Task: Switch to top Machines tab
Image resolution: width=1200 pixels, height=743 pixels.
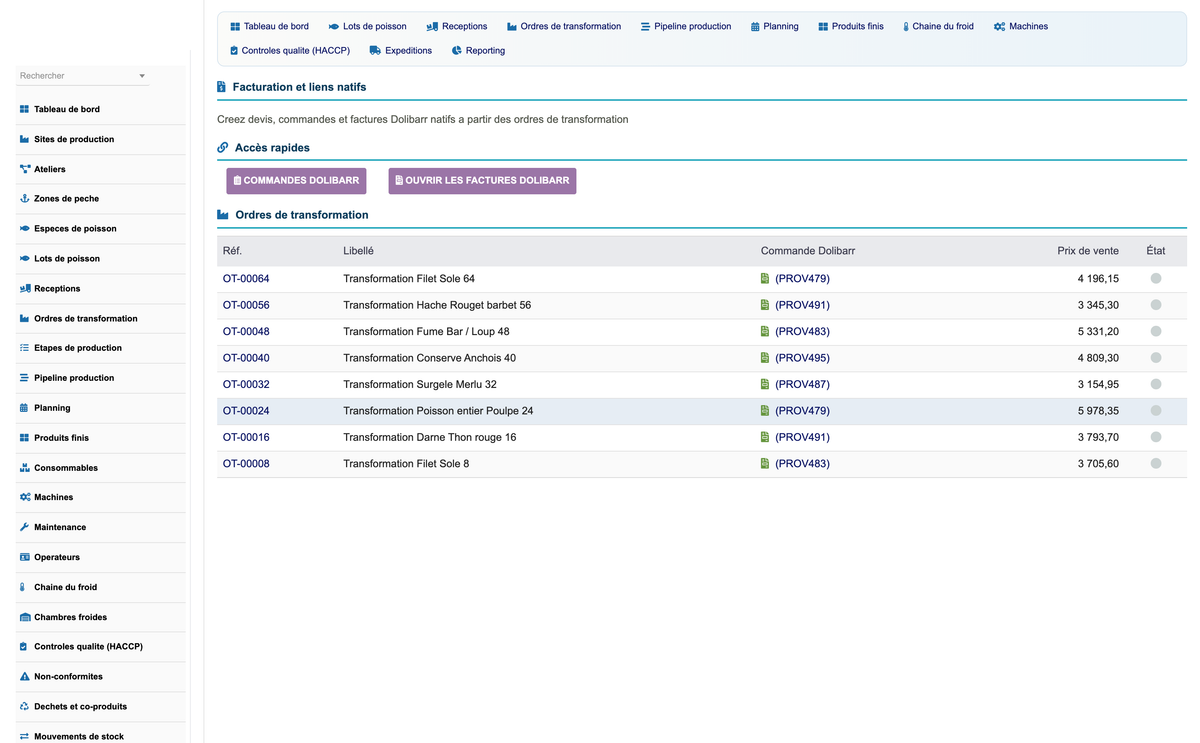Action: click(x=1021, y=26)
